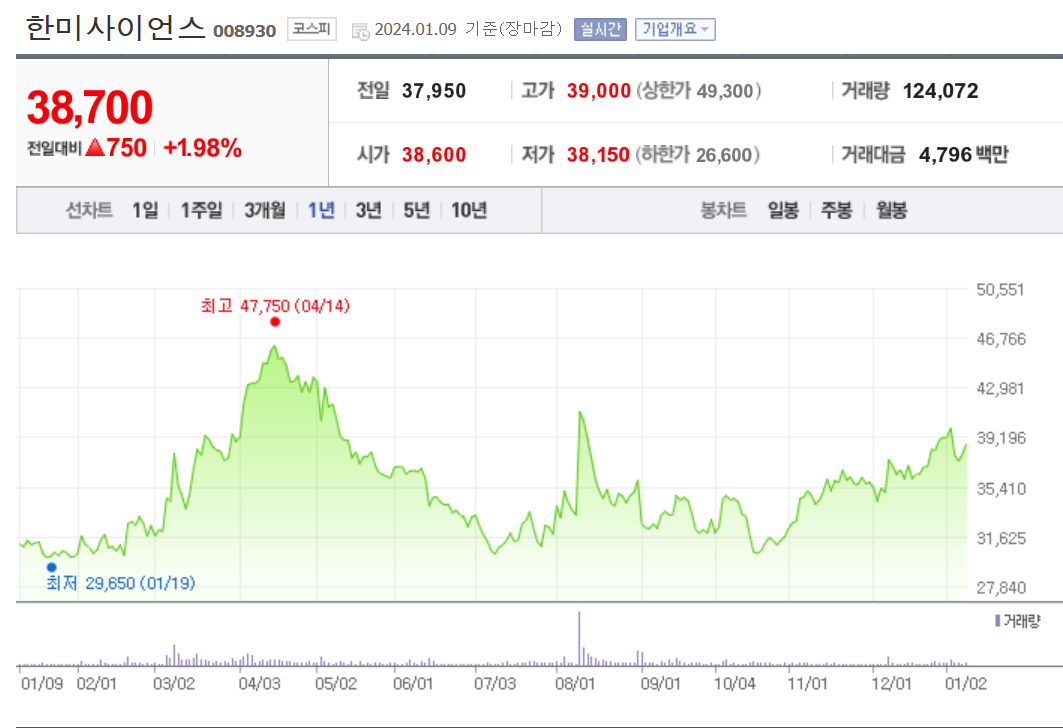Click the 39,196 y-axis label
The width and height of the screenshot is (1063, 728).
pyautogui.click(x=1001, y=438)
